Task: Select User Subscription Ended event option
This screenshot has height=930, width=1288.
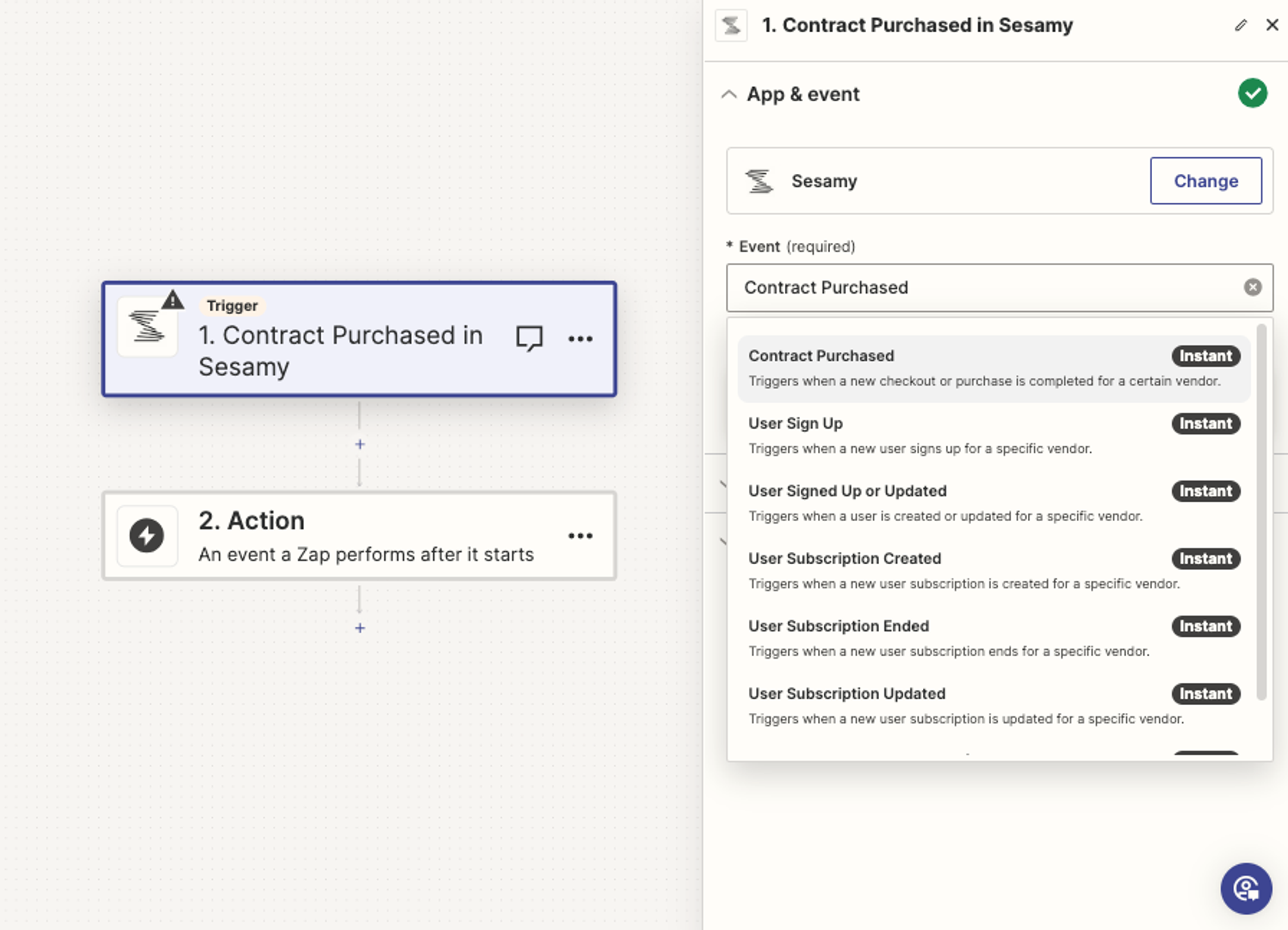Action: point(838,626)
